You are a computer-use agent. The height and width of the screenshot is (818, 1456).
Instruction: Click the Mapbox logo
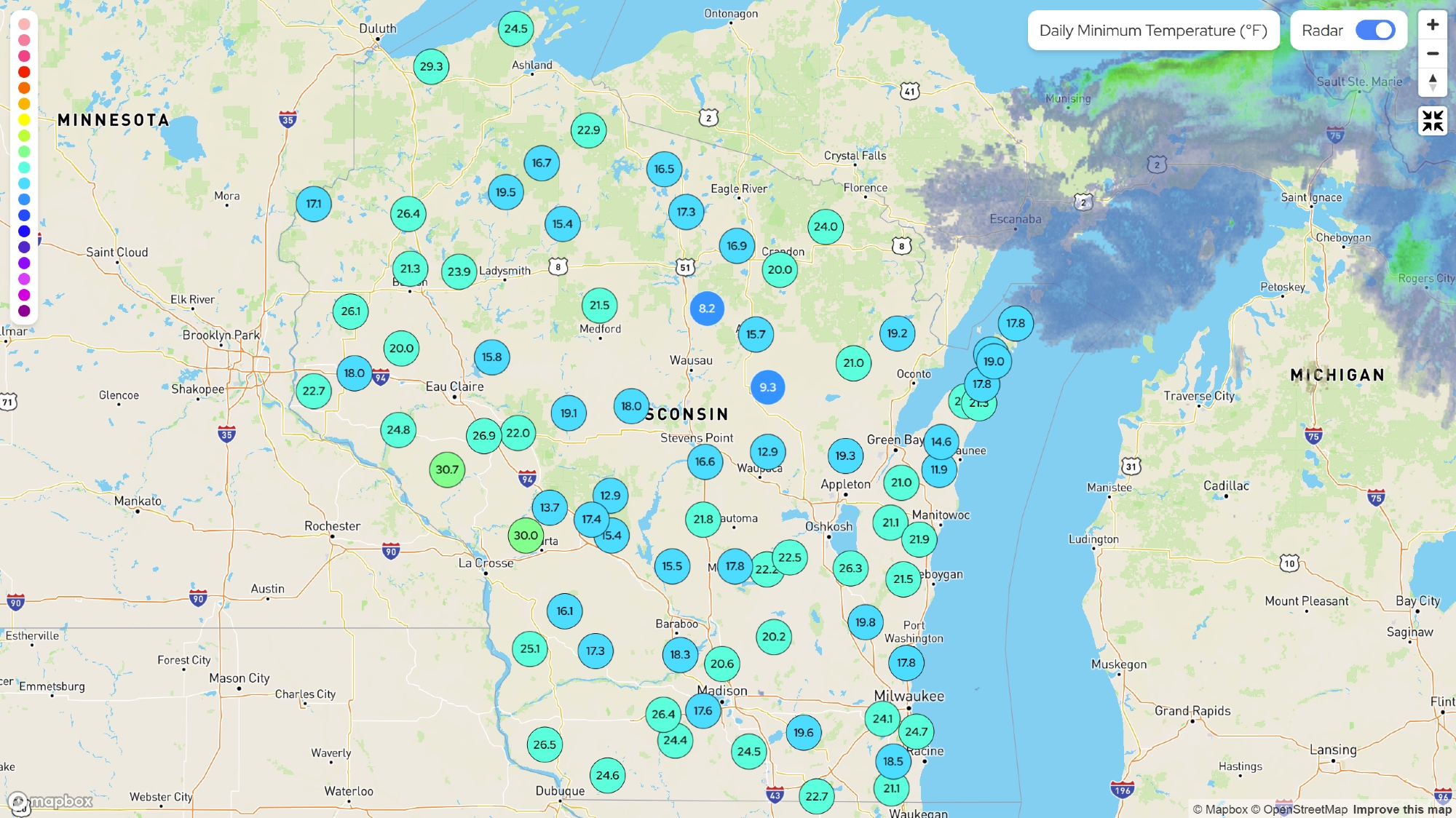click(51, 801)
